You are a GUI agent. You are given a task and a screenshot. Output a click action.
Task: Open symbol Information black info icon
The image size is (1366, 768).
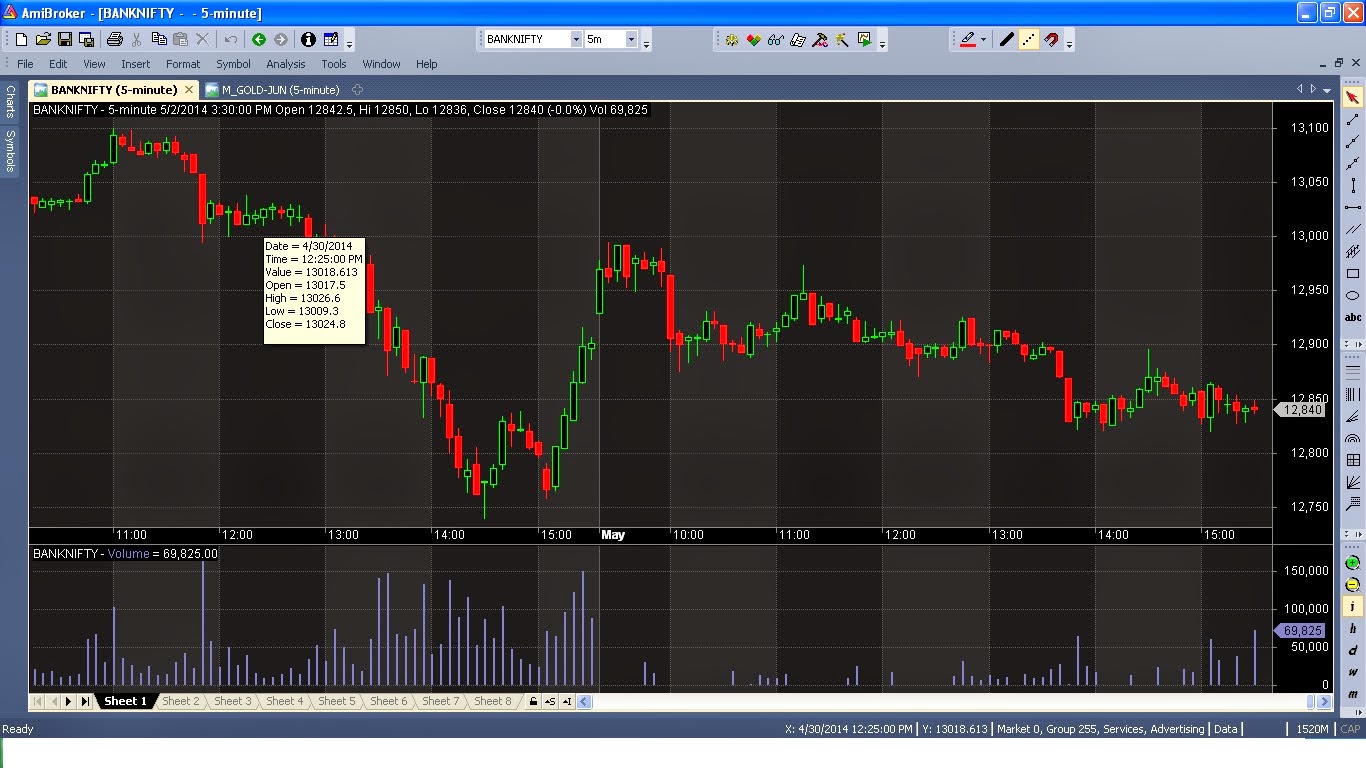[x=308, y=40]
